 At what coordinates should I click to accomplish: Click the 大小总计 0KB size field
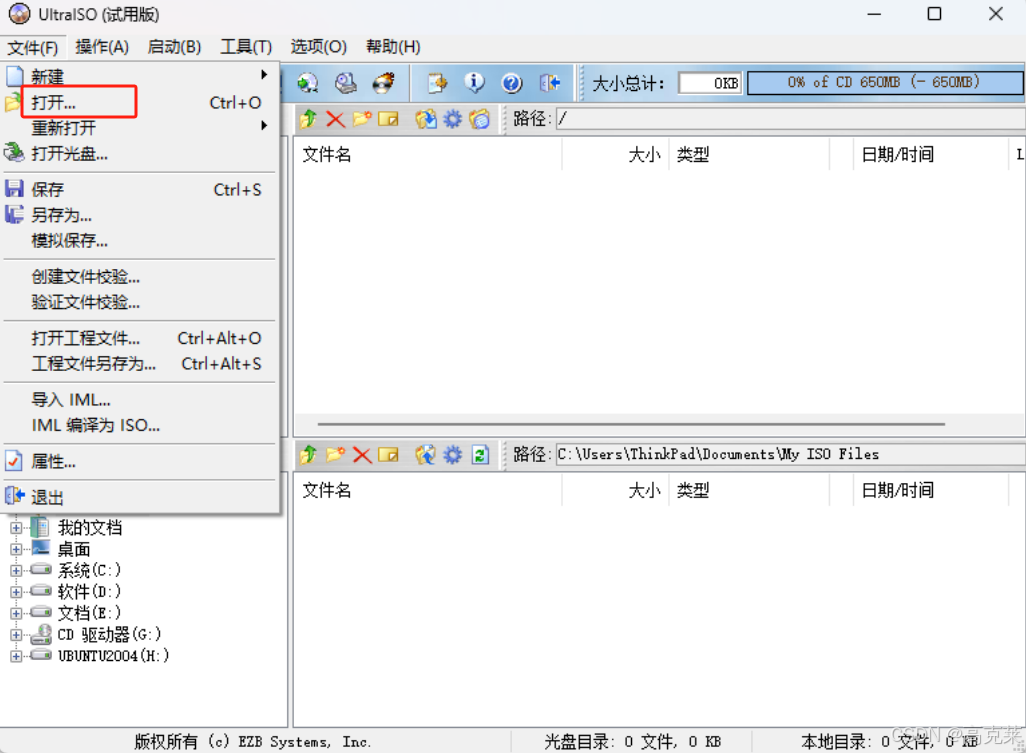(x=711, y=83)
